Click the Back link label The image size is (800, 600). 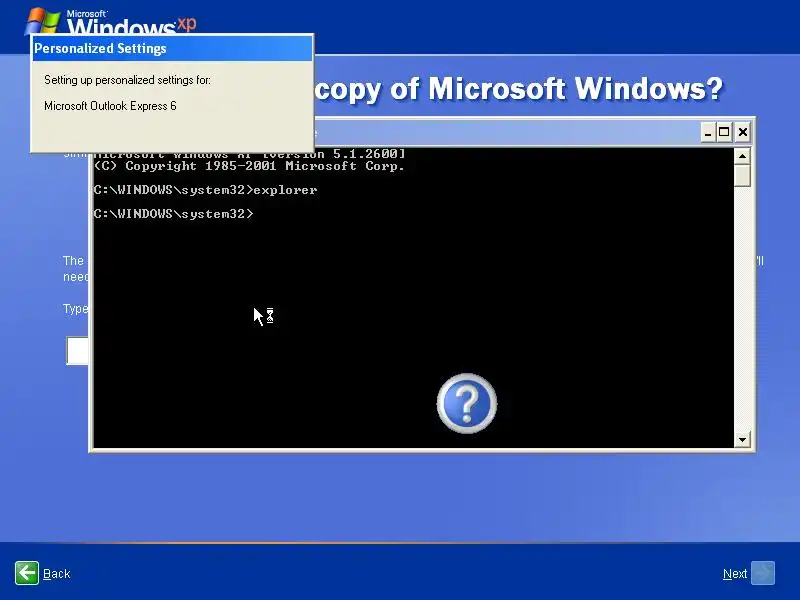pos(57,574)
